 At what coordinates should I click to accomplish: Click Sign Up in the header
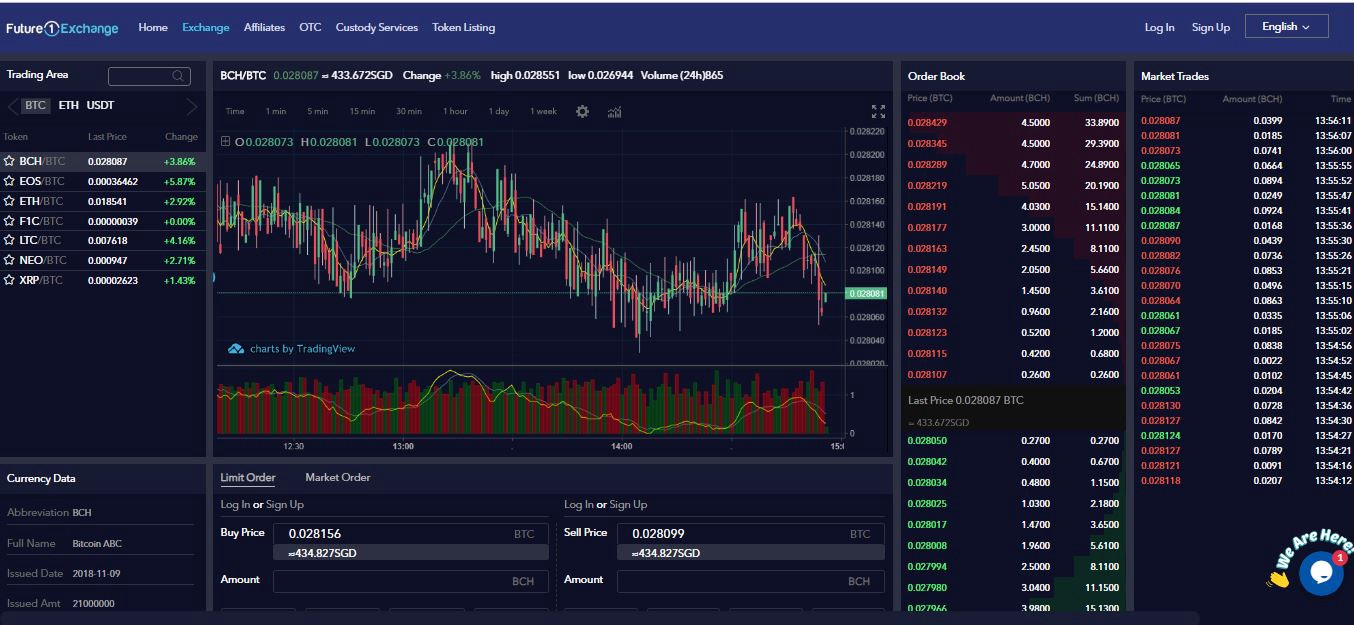[x=1211, y=27]
